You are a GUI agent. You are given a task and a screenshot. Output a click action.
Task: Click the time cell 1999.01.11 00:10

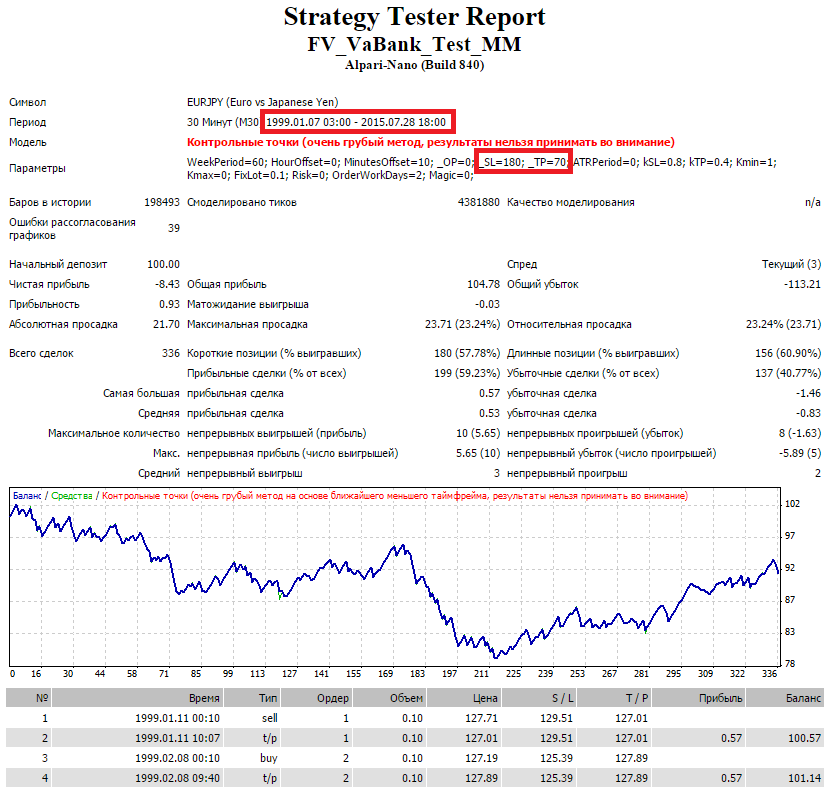(x=177, y=718)
